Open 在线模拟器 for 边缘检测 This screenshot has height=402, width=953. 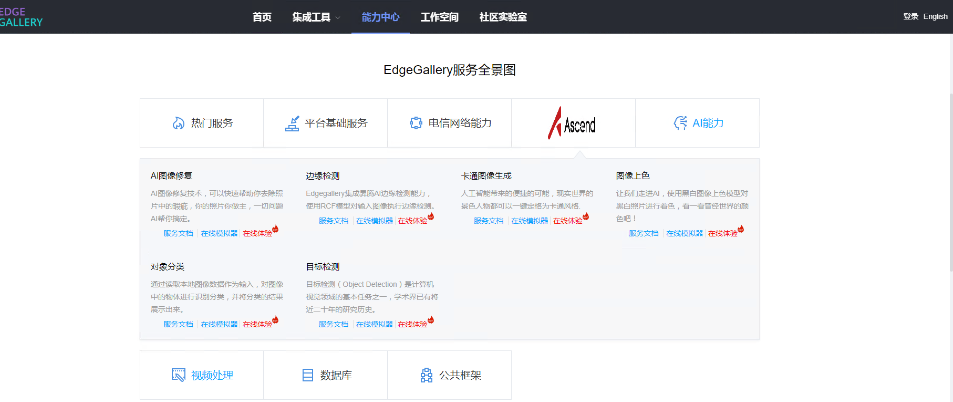tap(374, 221)
